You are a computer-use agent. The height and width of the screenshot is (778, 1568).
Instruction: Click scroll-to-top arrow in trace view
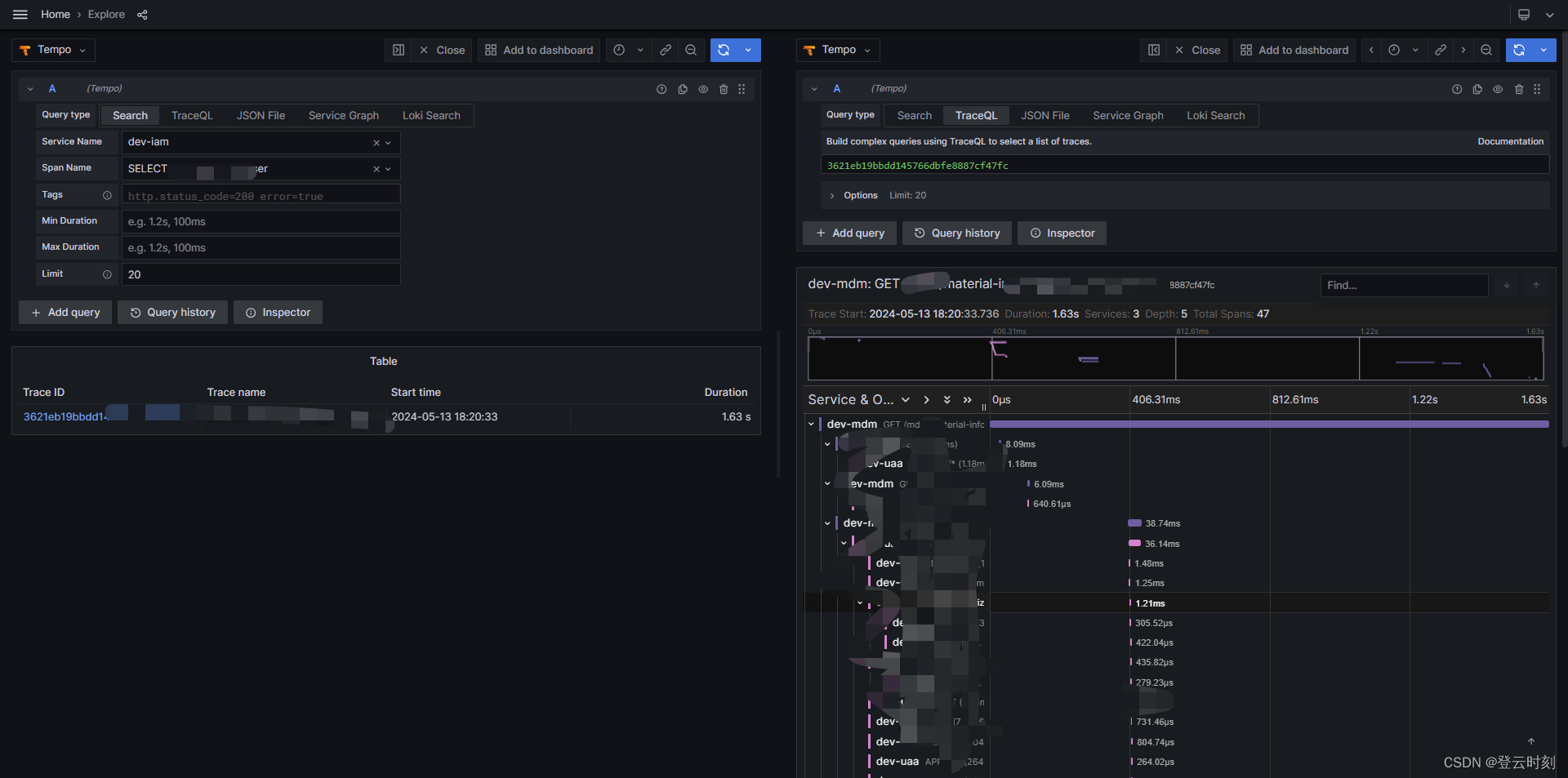tap(1531, 741)
